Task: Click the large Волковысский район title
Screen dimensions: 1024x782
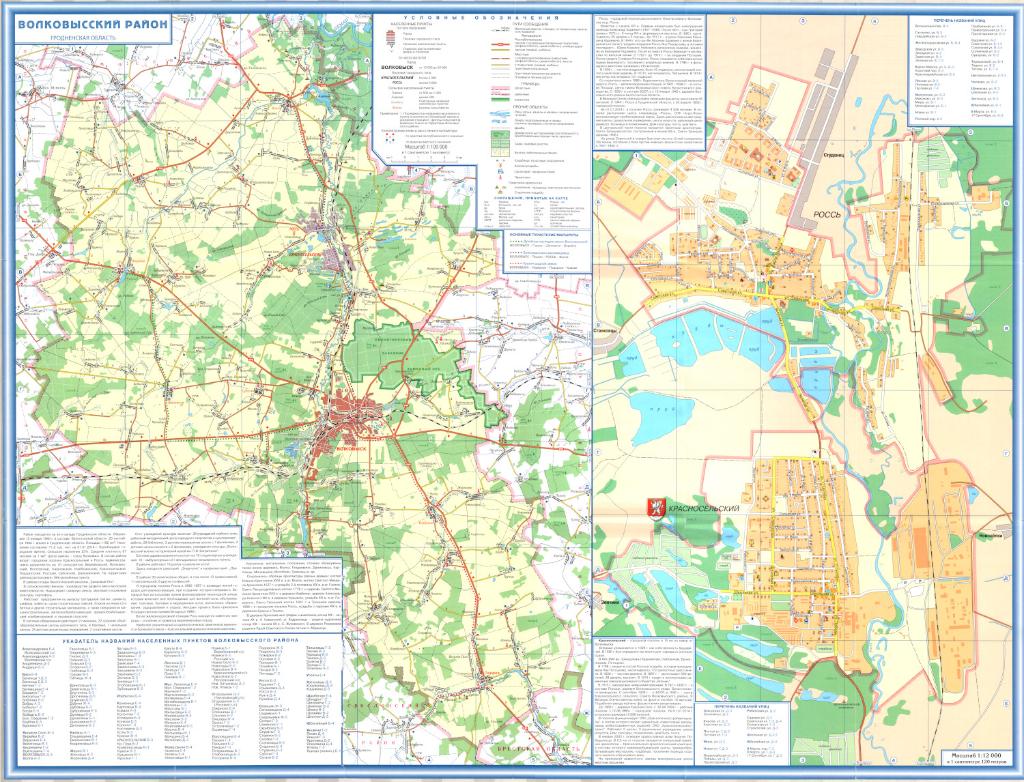Action: click(x=83, y=24)
